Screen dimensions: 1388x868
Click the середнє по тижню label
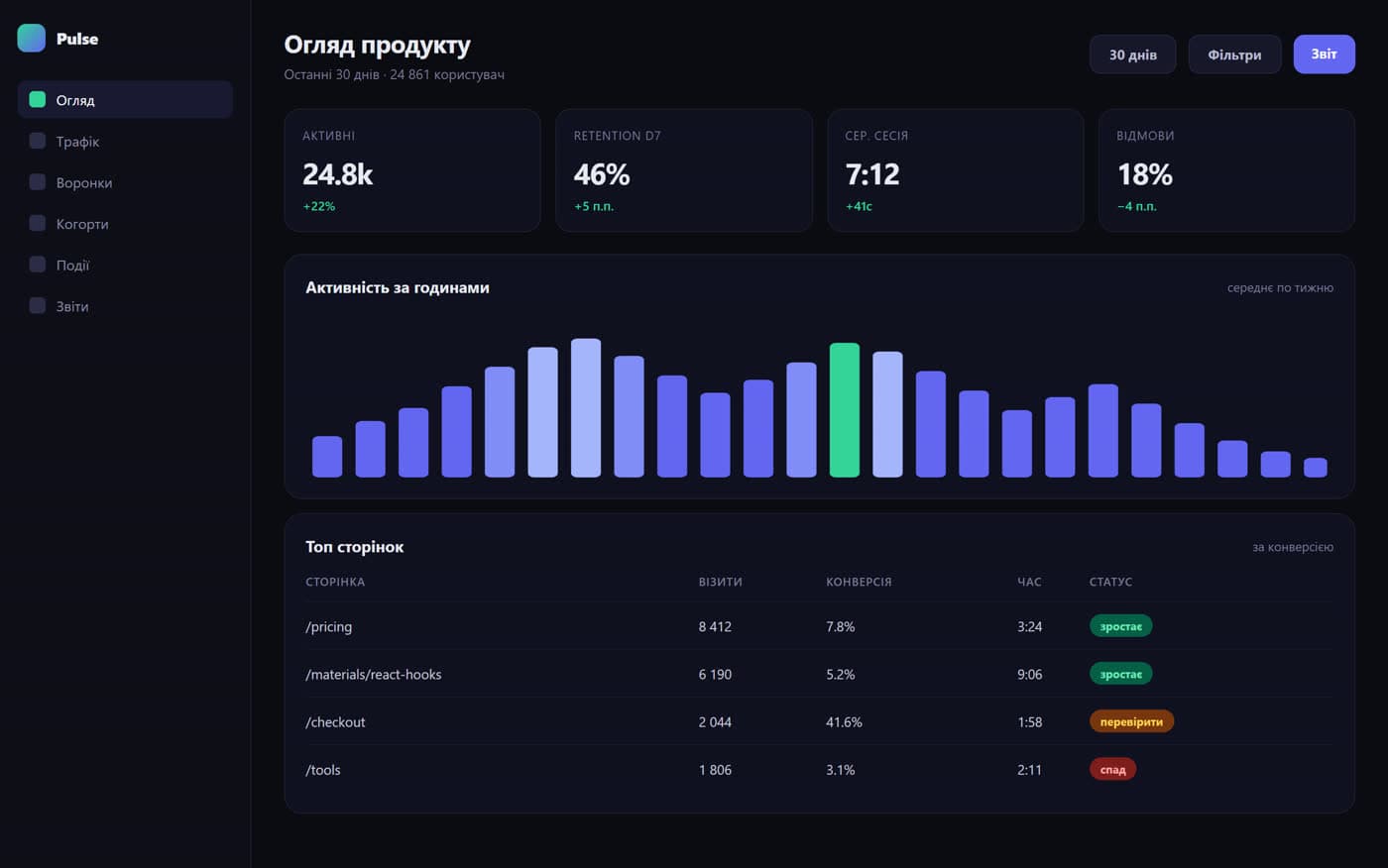point(1280,288)
